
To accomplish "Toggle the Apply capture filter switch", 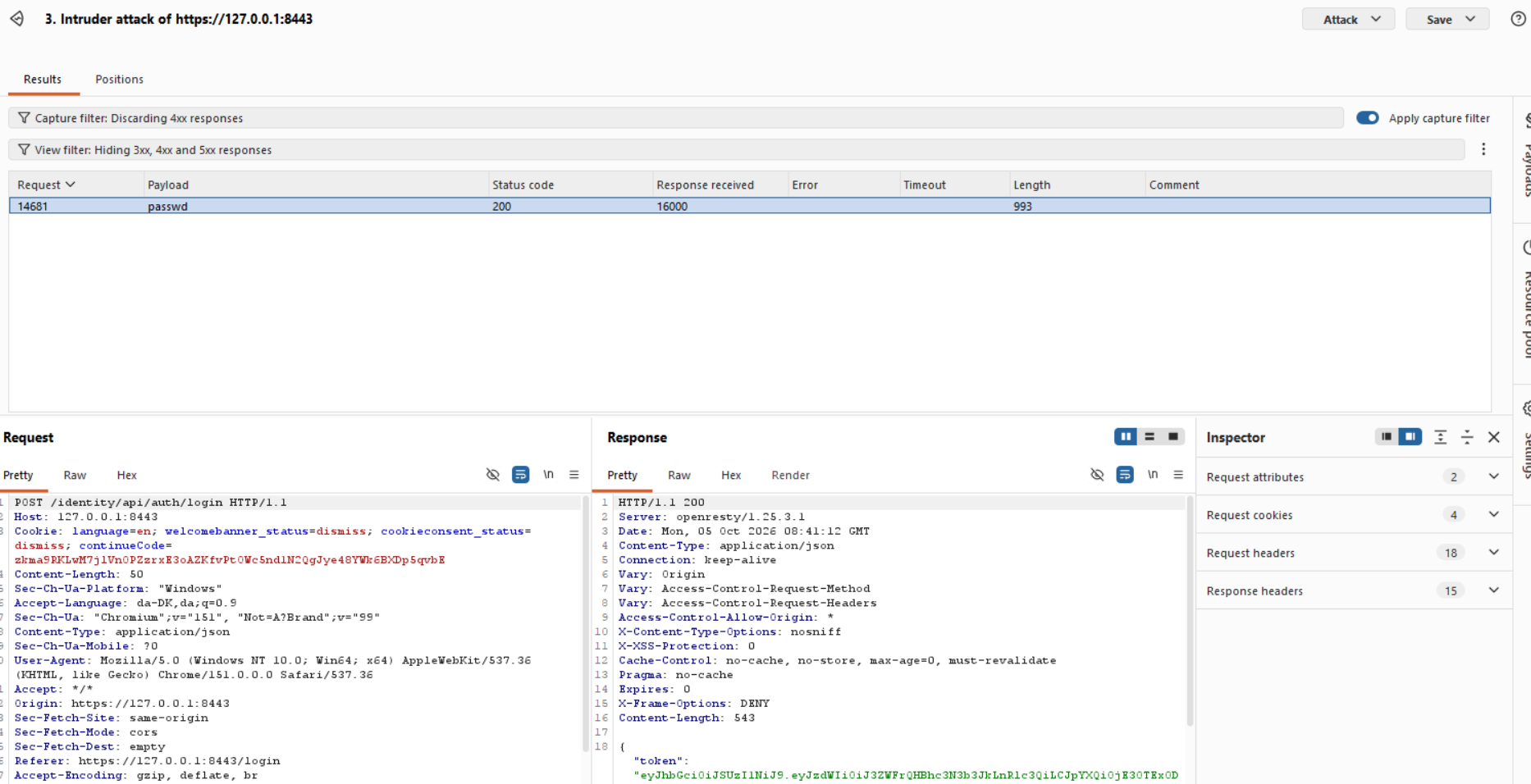I will (x=1368, y=118).
